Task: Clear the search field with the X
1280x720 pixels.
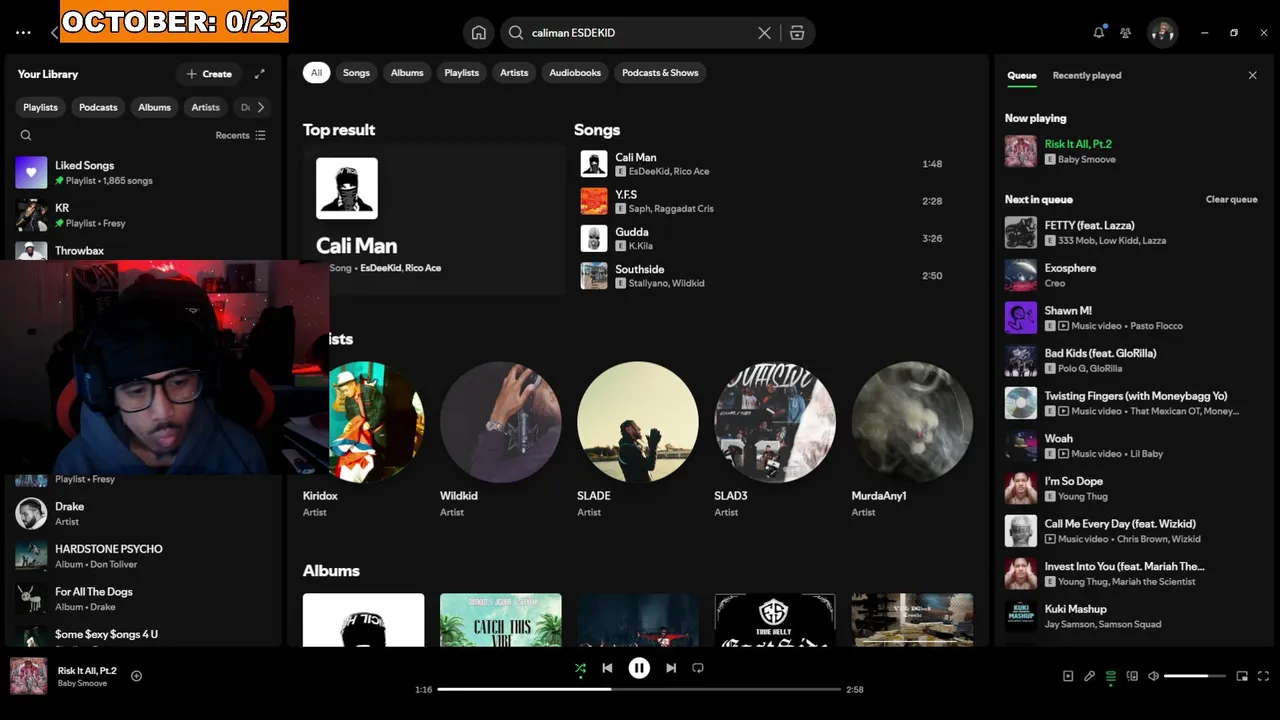Action: (764, 33)
